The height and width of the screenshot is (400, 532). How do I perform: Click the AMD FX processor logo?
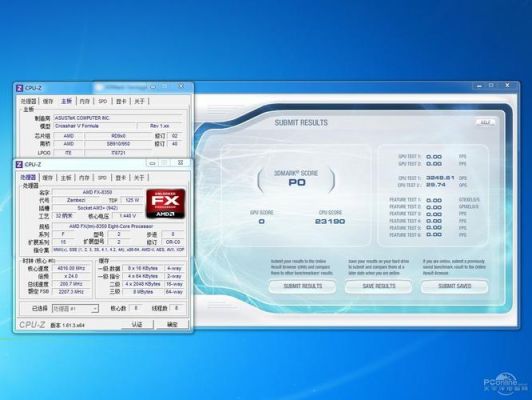click(166, 204)
